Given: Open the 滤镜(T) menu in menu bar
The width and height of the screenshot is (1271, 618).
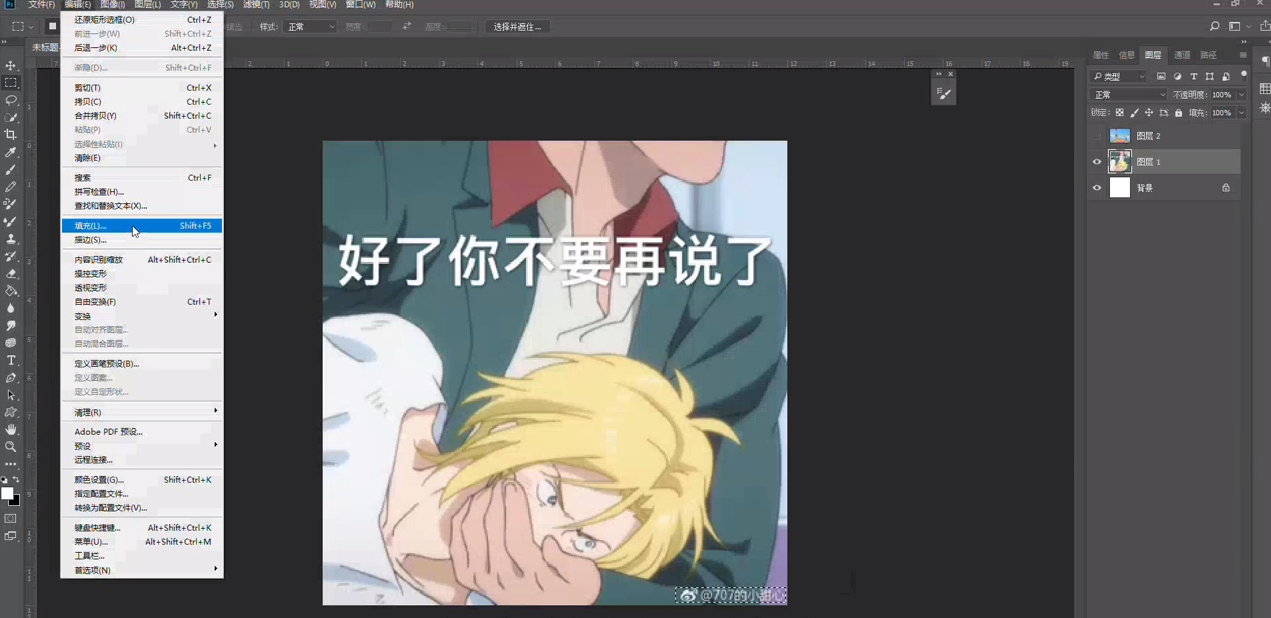Looking at the screenshot, I should (257, 5).
